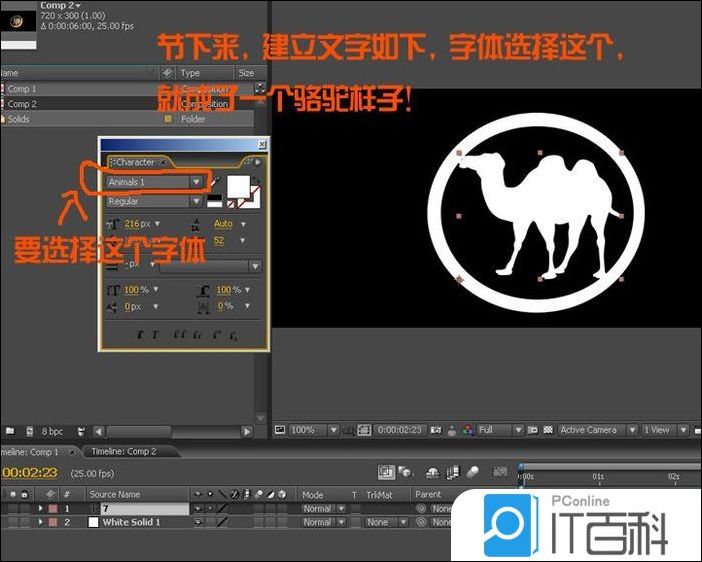The image size is (702, 562).
Task: Open the 1 View layout dropdown
Action: click(664, 430)
